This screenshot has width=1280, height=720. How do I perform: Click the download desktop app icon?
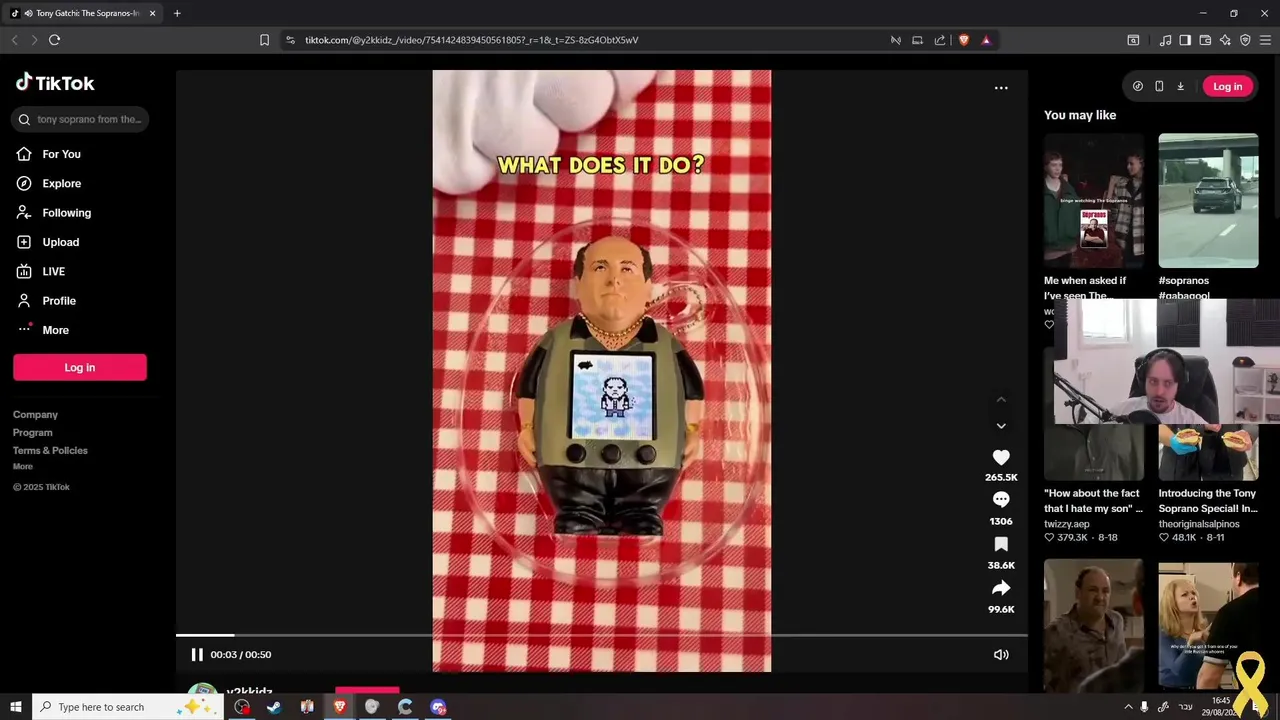[1180, 86]
